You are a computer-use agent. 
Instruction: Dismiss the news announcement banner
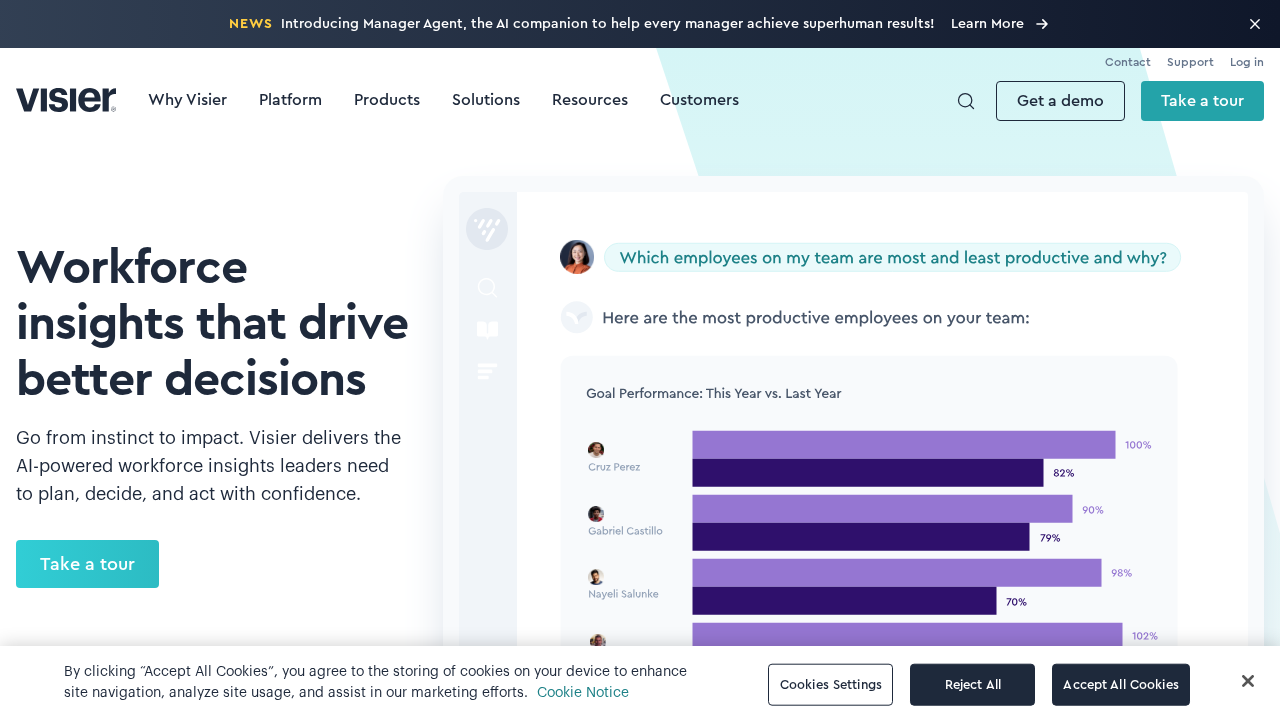coord(1254,24)
